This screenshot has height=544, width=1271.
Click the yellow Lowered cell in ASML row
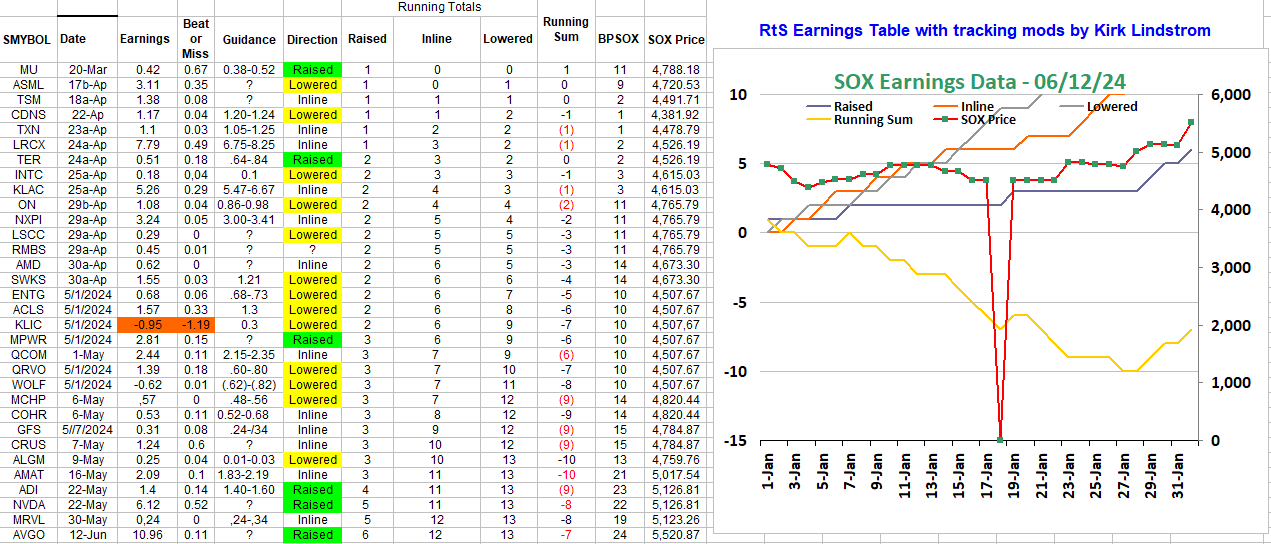pos(312,85)
